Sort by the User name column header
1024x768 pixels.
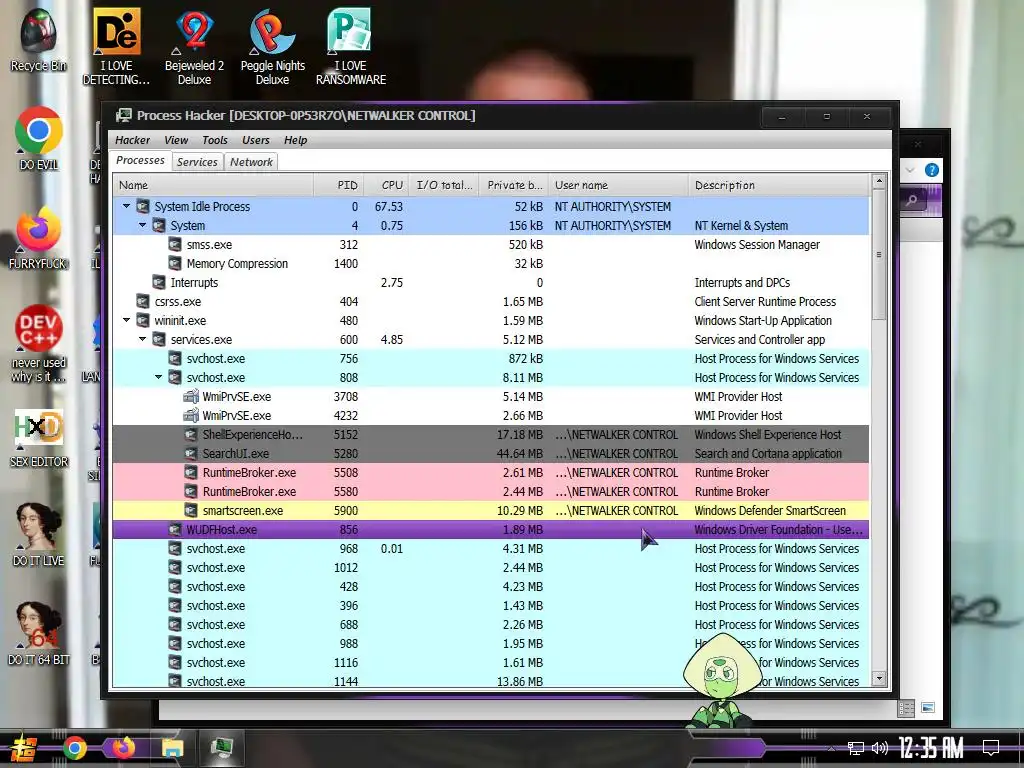(x=618, y=185)
